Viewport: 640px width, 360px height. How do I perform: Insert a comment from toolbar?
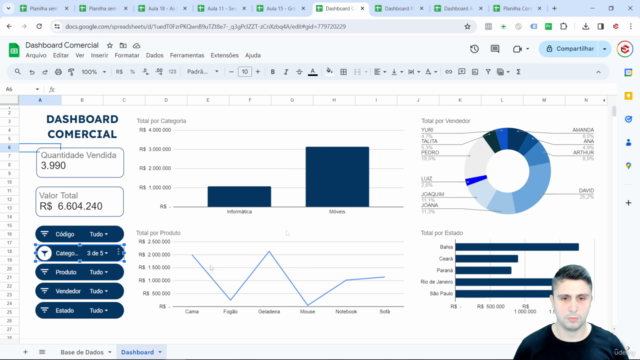(462, 72)
